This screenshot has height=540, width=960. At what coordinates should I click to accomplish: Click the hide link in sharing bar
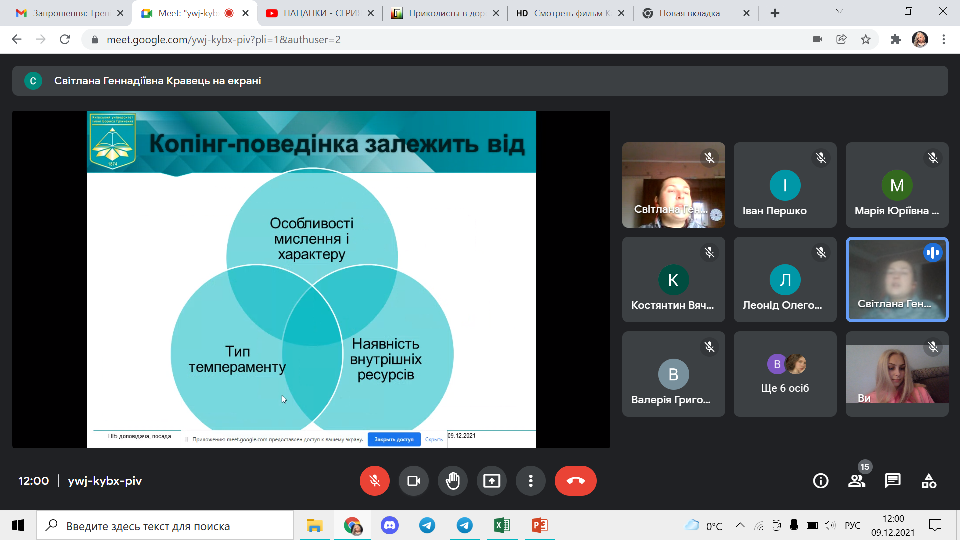click(x=434, y=438)
